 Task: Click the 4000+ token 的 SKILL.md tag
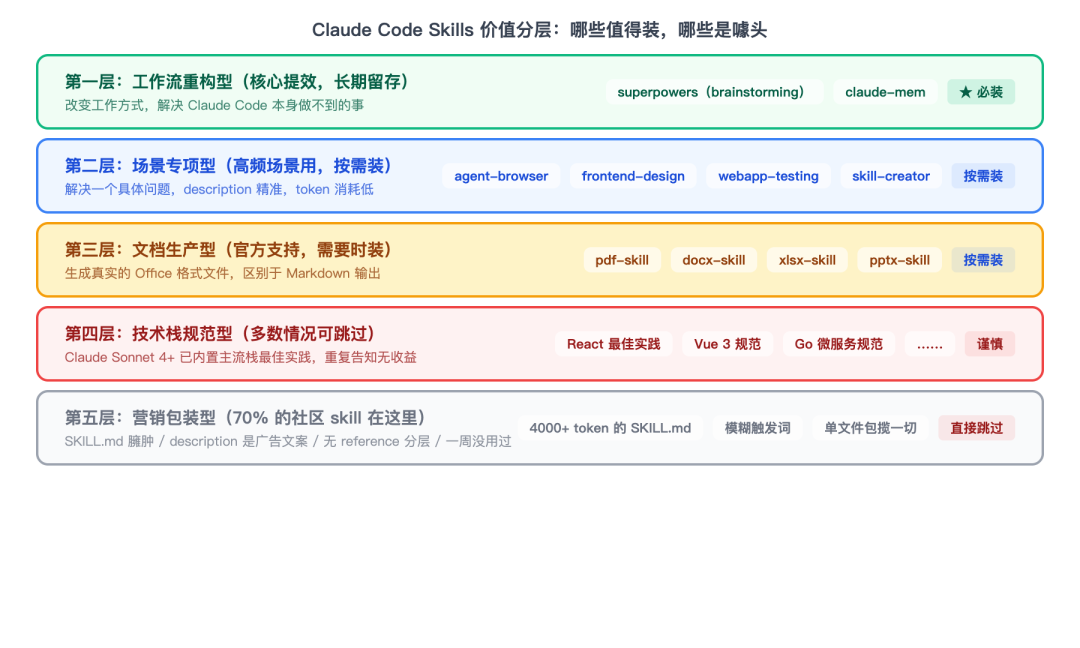(610, 428)
